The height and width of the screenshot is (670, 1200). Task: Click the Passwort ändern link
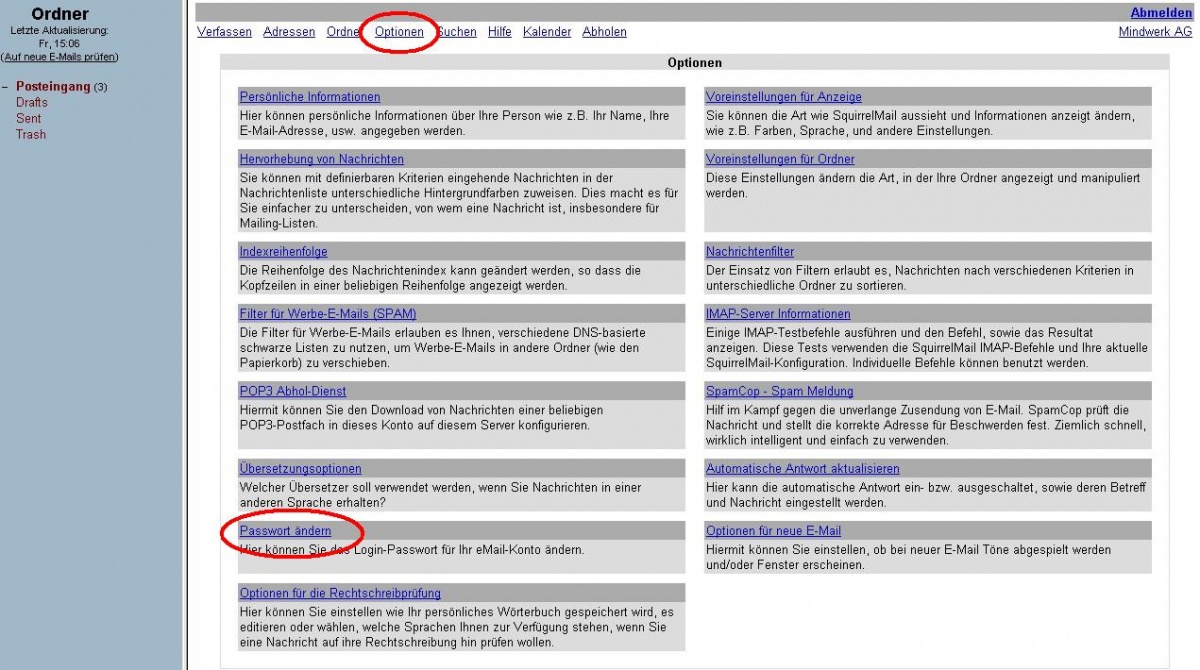click(x=285, y=531)
